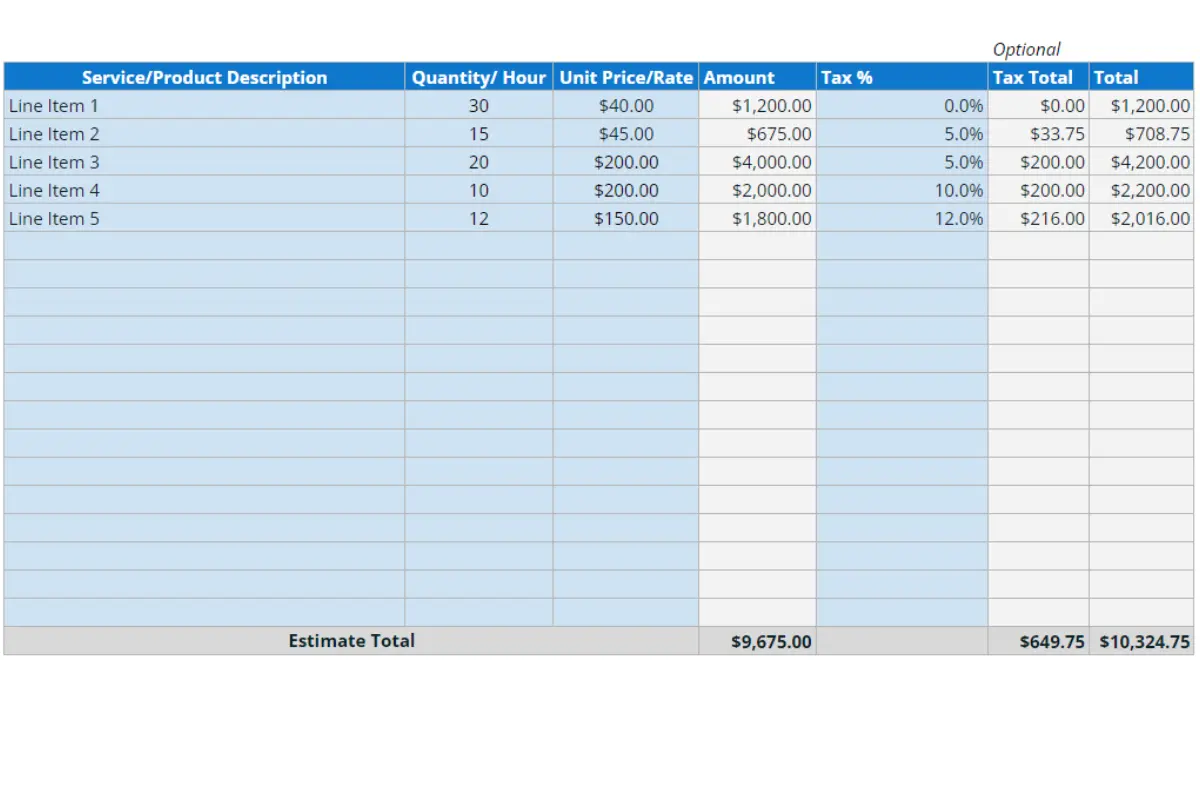Select the Tax % column header

(902, 77)
